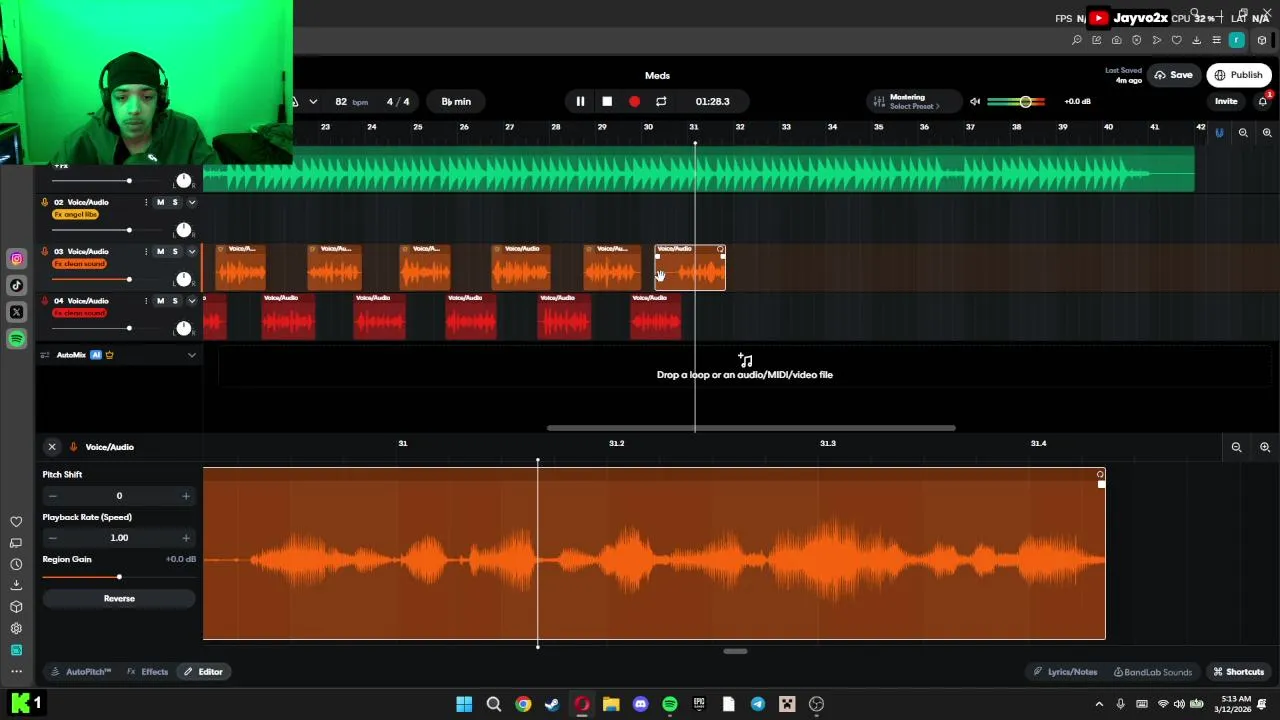The height and width of the screenshot is (720, 1280).
Task: Zoom in the editor waveform view
Action: click(1265, 448)
